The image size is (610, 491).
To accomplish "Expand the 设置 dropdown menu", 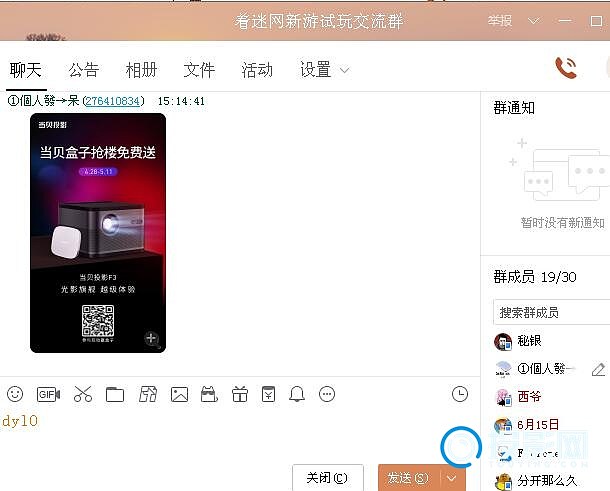I will 345,70.
